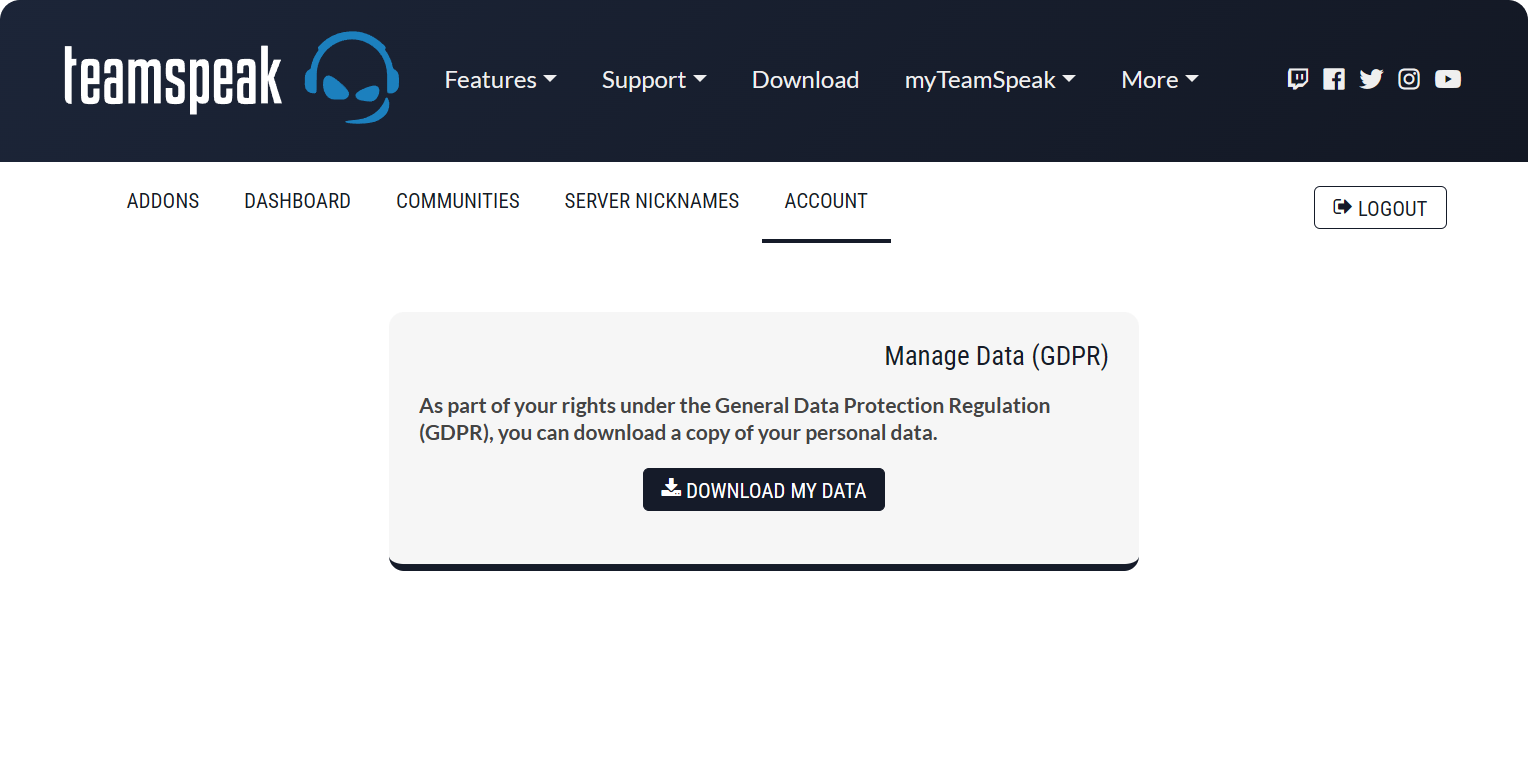Switch to the Dashboard tab

(x=297, y=201)
